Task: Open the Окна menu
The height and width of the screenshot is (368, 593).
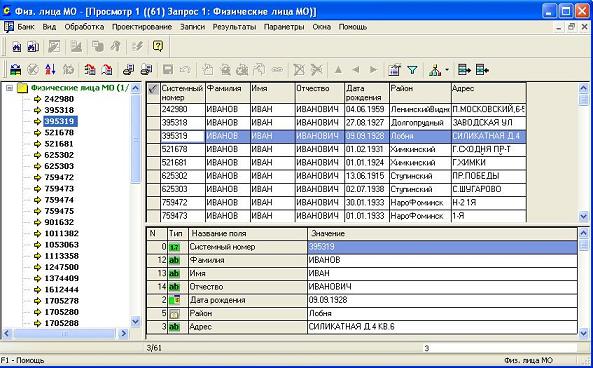Action: pos(321,27)
